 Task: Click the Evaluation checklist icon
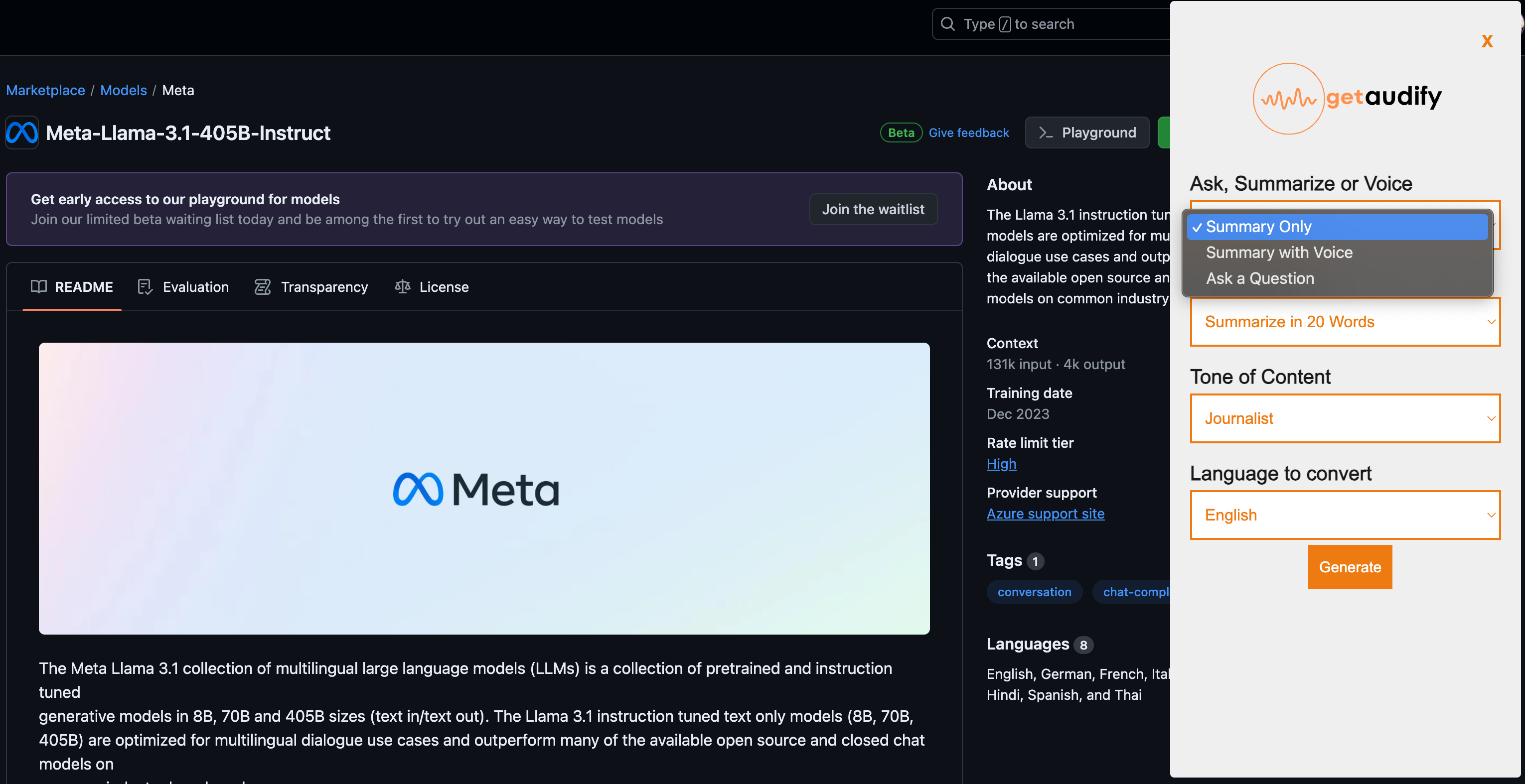pos(145,287)
